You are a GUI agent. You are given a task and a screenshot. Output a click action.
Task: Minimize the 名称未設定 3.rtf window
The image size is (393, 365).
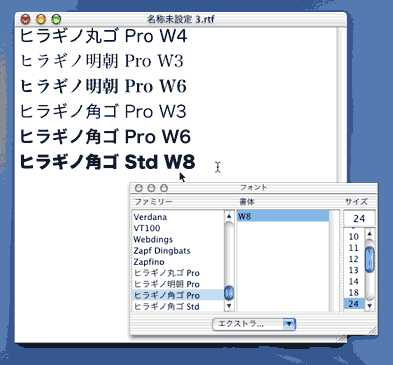[41, 19]
